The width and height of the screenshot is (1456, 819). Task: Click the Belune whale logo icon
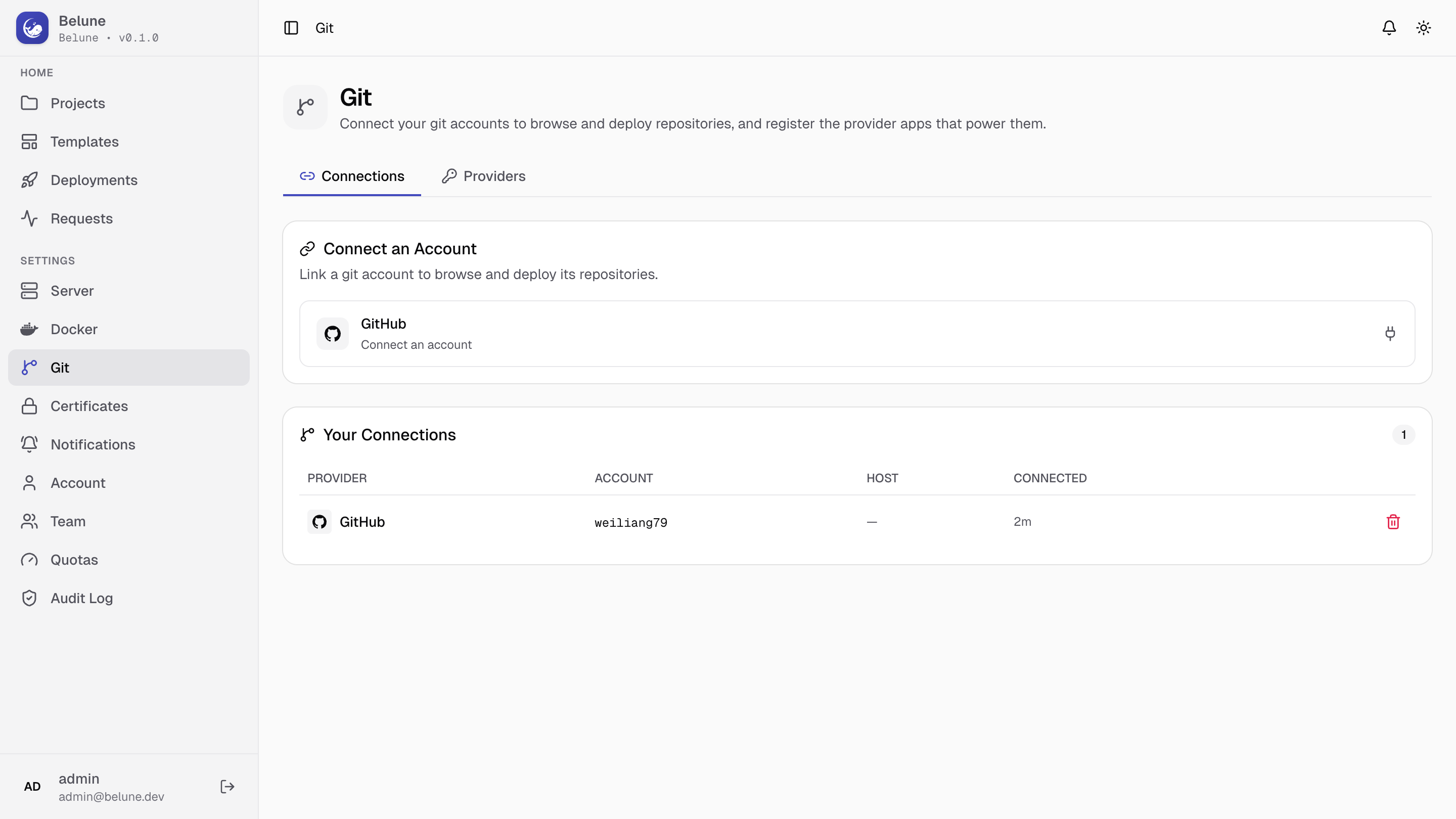click(x=32, y=28)
